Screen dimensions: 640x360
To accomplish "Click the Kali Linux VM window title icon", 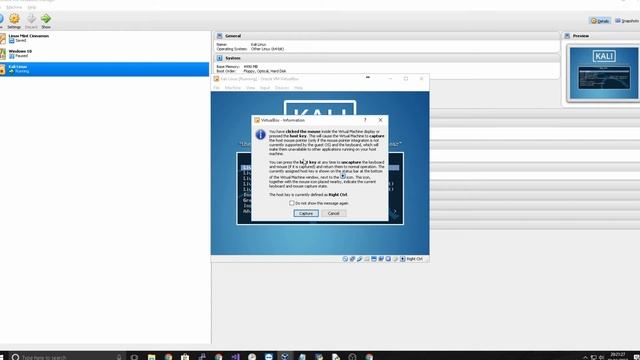I will point(216,79).
